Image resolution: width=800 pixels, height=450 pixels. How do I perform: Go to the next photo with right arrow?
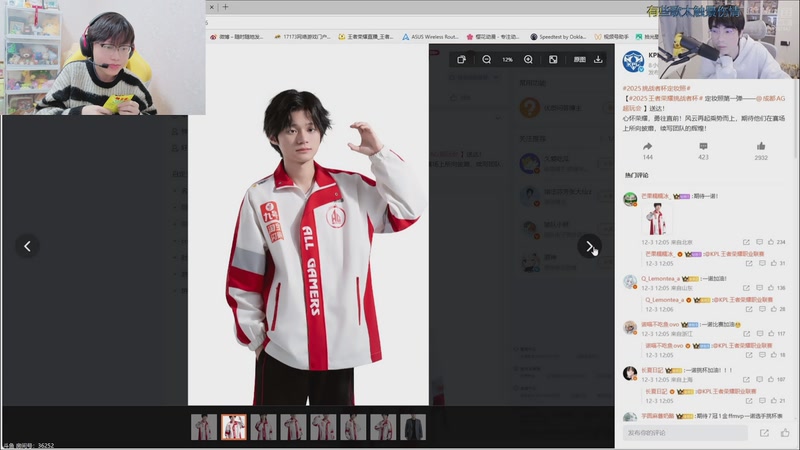coord(589,246)
